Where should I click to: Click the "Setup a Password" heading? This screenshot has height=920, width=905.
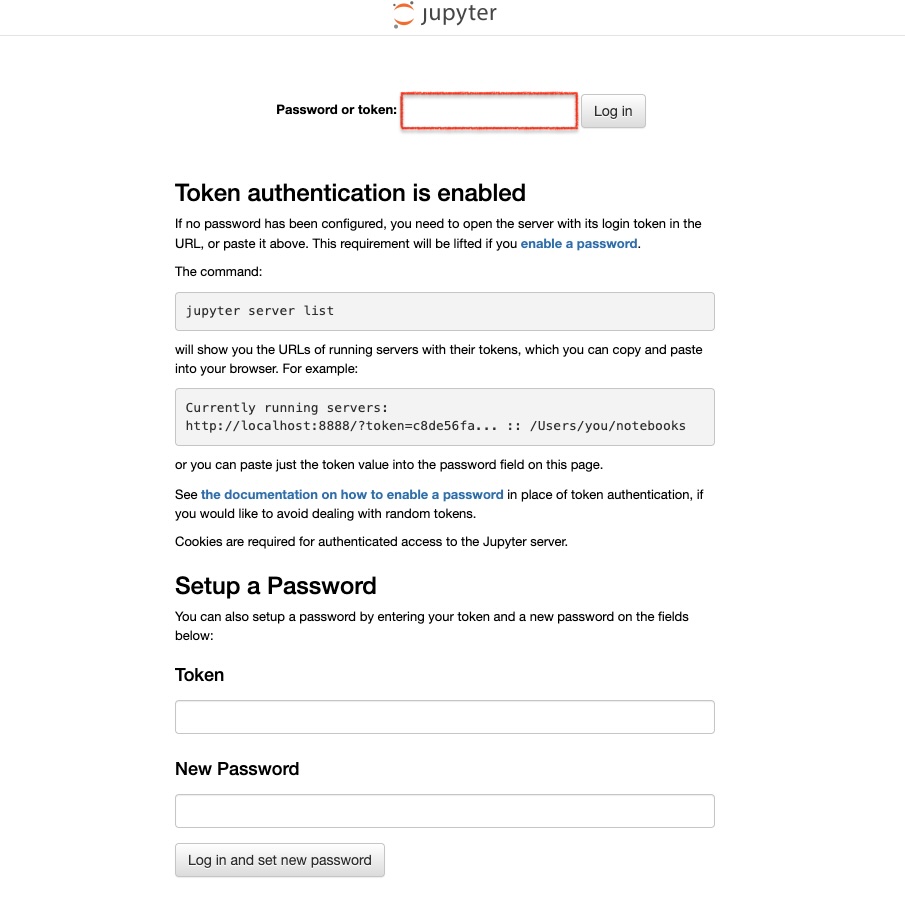coord(275,586)
